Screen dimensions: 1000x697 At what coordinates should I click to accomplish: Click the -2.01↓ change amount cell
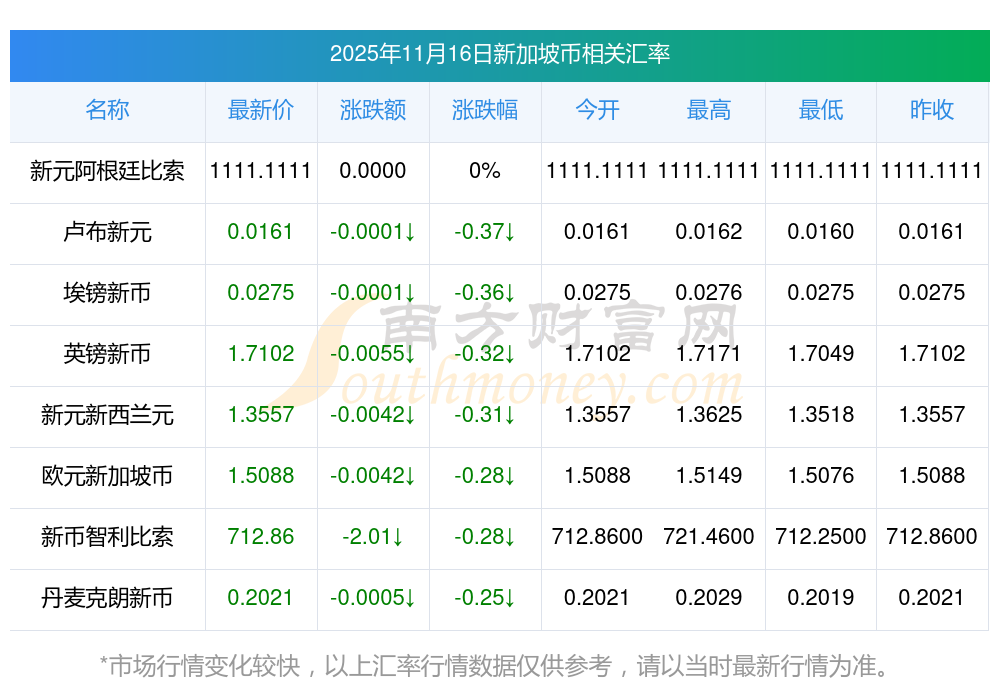[373, 537]
